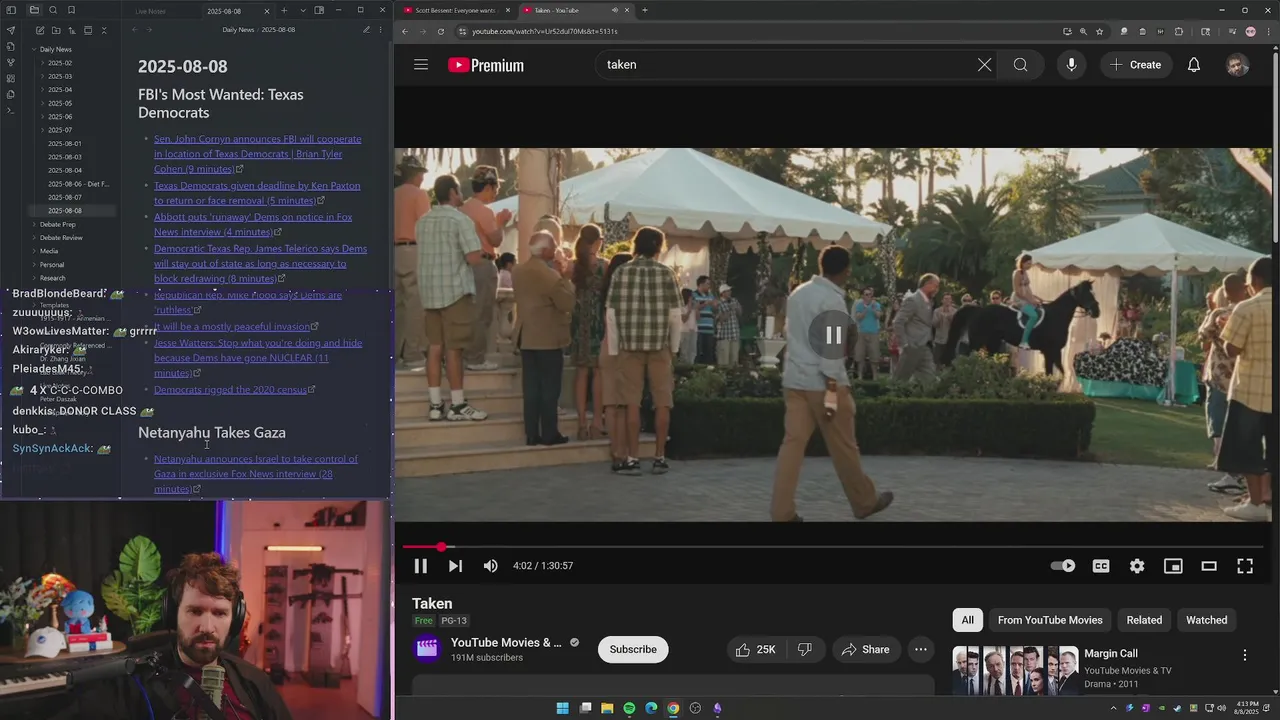1280x720 pixels.
Task: Switch to the Scott Bessent browser tab
Action: click(x=455, y=10)
